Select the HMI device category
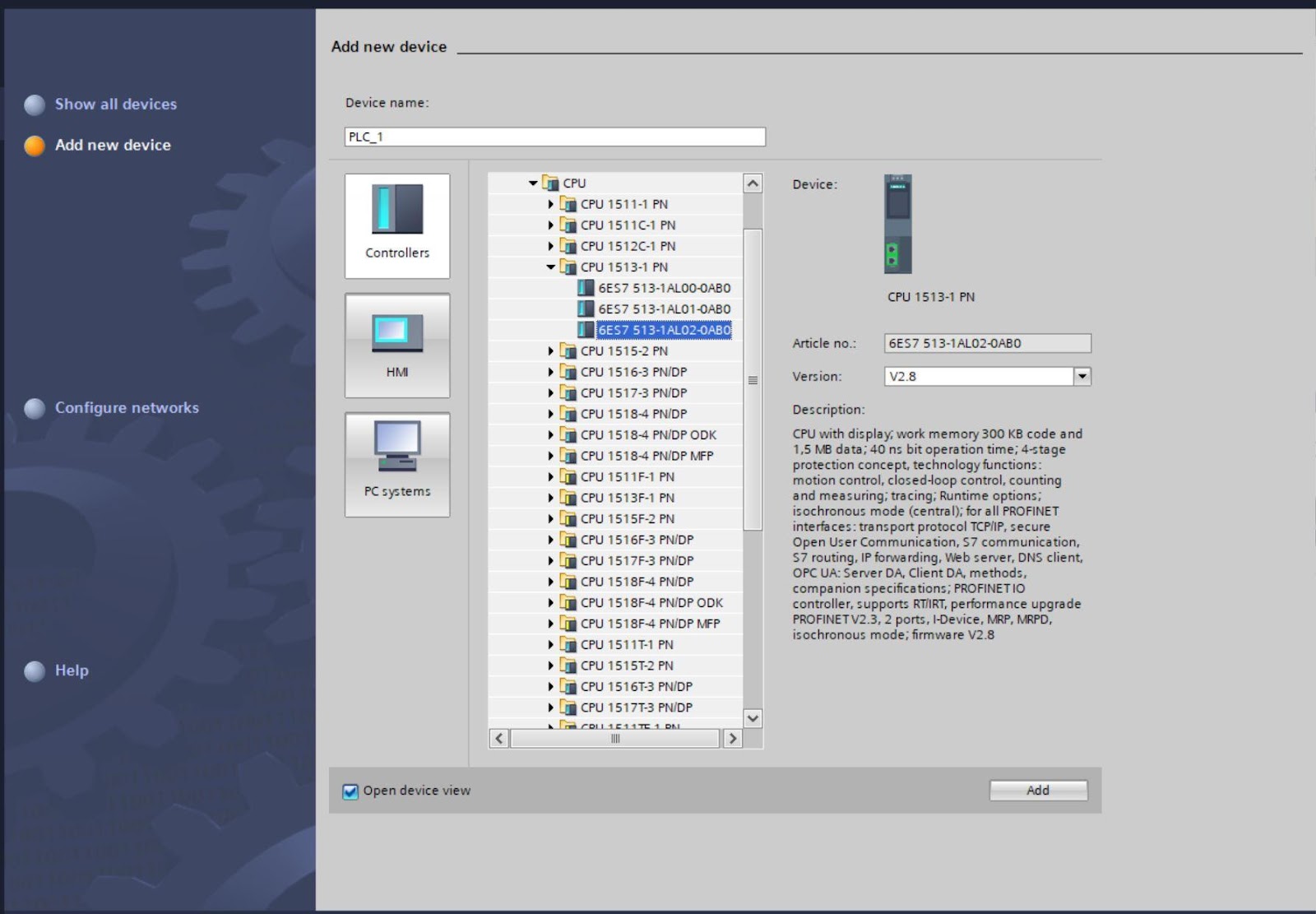Image resolution: width=1316 pixels, height=914 pixels. 397,346
